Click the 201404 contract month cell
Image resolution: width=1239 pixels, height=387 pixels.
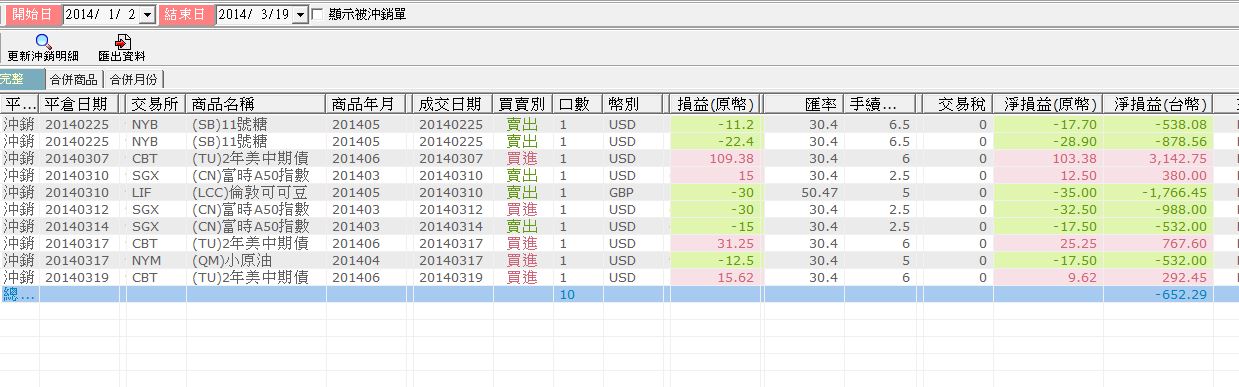366,259
